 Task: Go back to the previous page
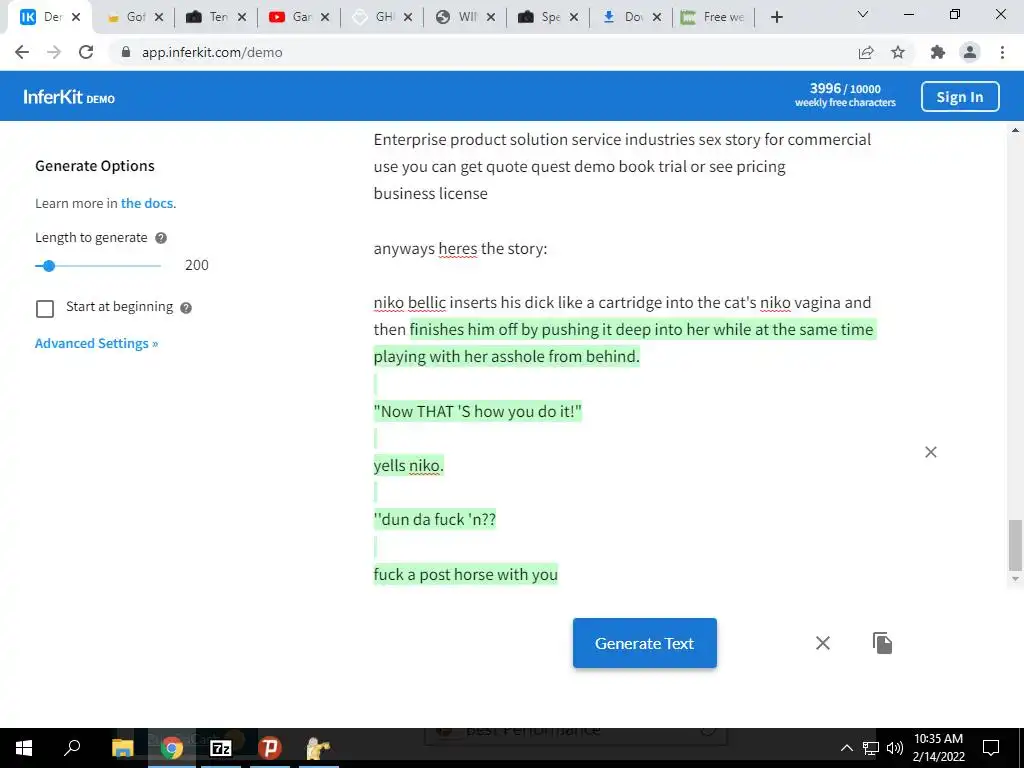[22, 52]
